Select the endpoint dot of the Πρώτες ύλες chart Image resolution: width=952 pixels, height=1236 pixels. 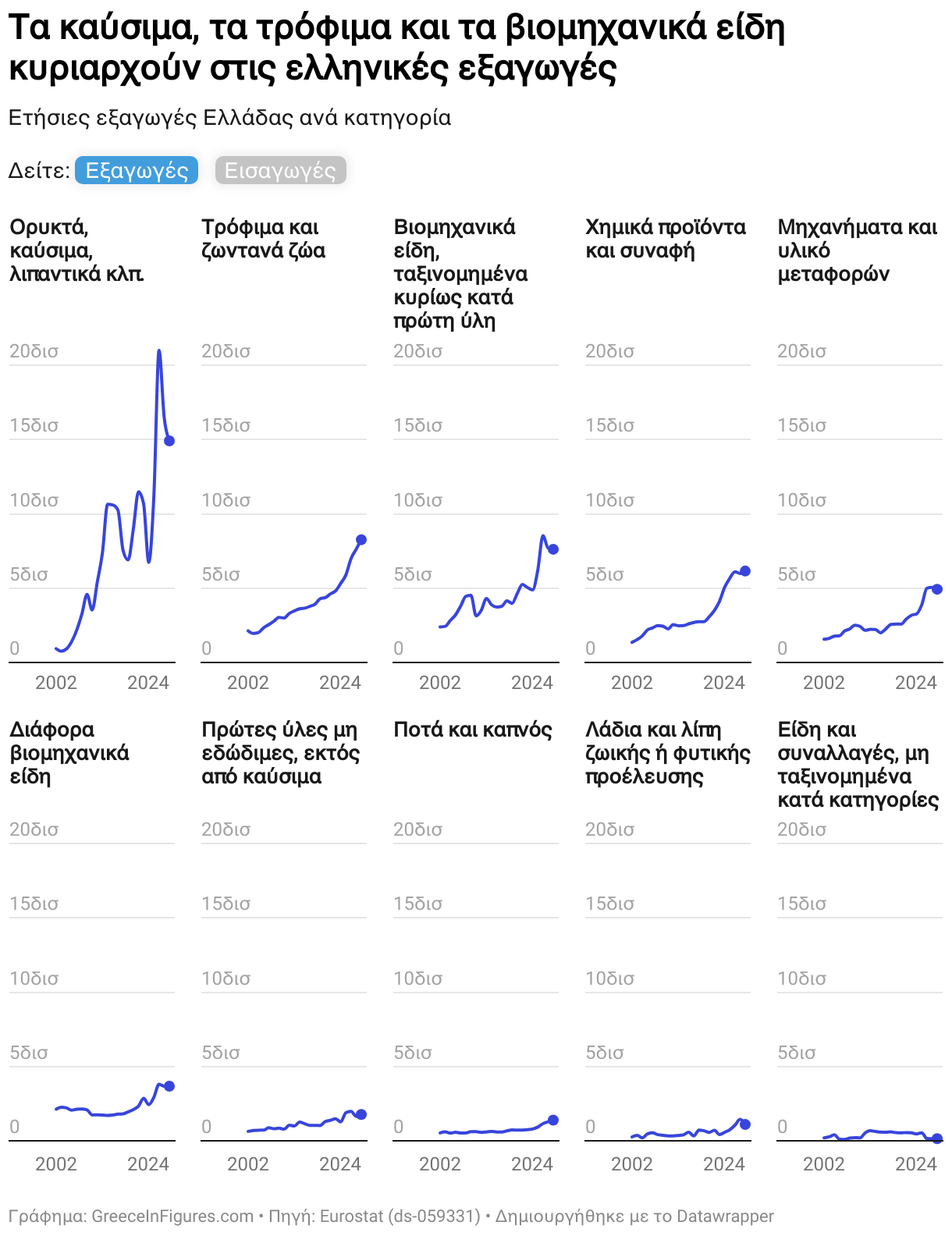(361, 1114)
